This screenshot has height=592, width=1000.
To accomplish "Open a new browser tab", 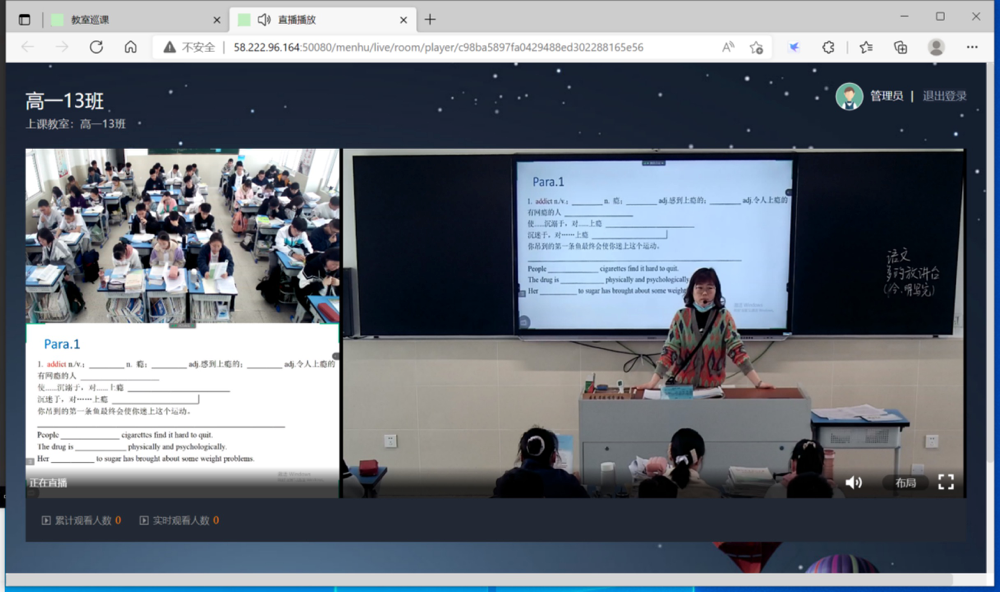I will [x=430, y=19].
